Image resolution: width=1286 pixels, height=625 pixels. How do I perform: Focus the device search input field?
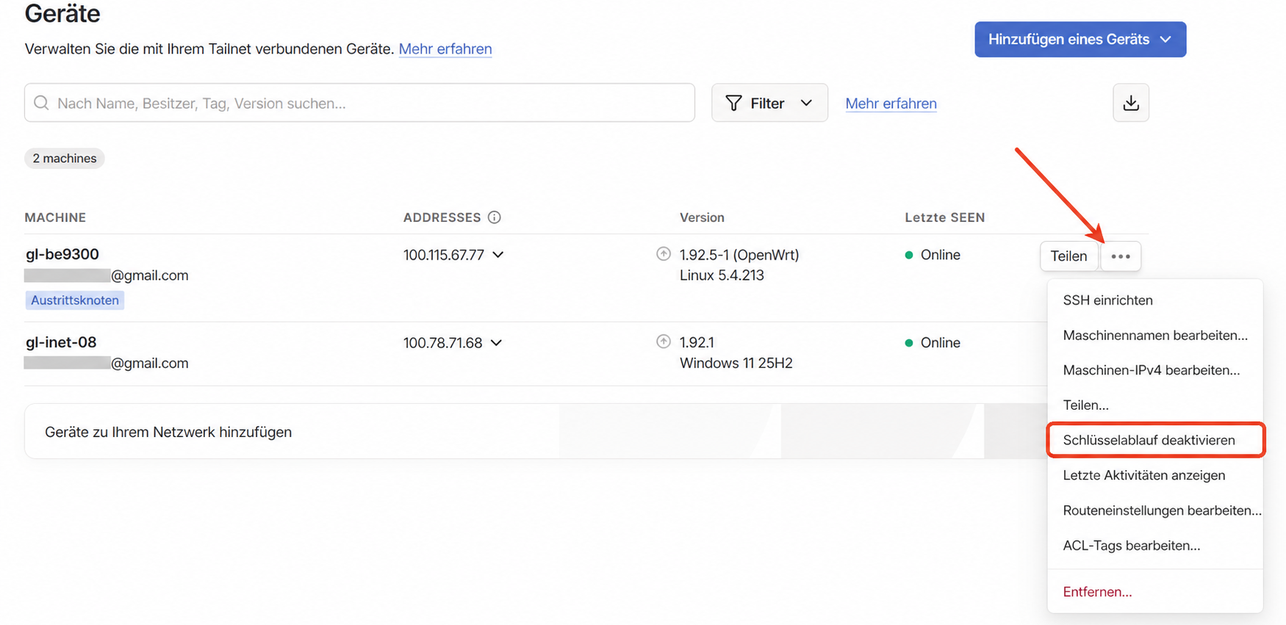(x=359, y=103)
